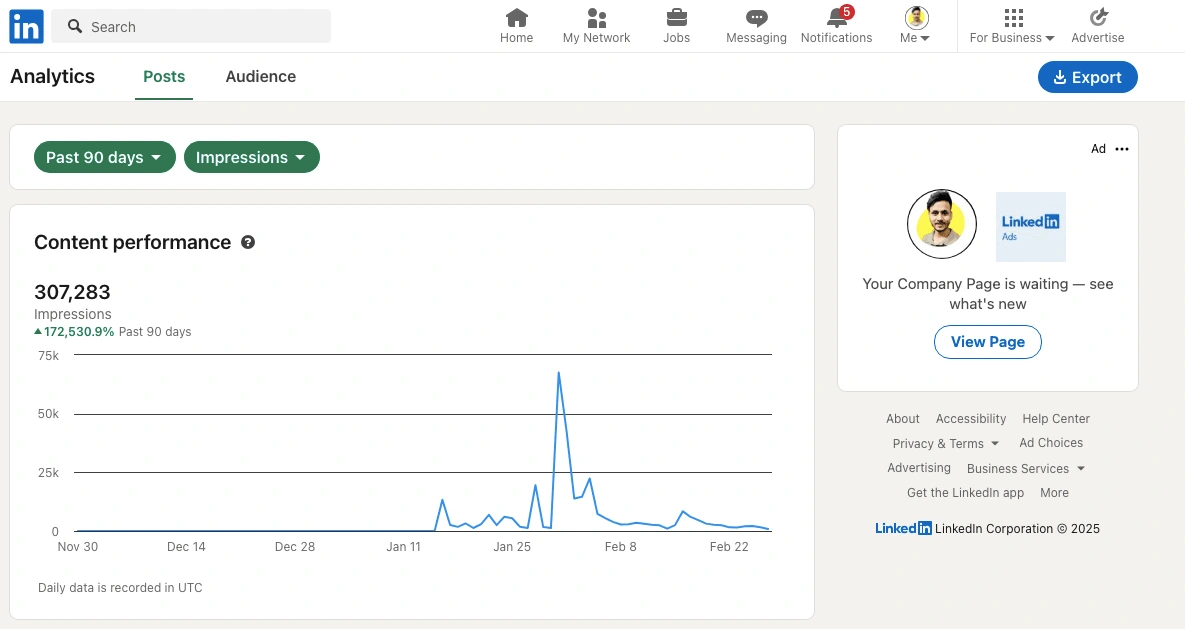This screenshot has width=1185, height=629.
Task: Expand the Past 90 days filter
Action: tap(104, 157)
